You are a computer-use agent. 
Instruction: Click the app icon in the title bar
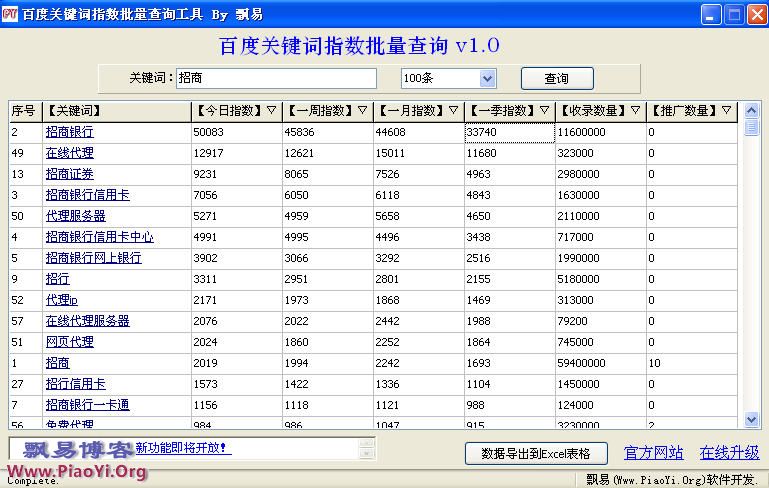coord(10,14)
